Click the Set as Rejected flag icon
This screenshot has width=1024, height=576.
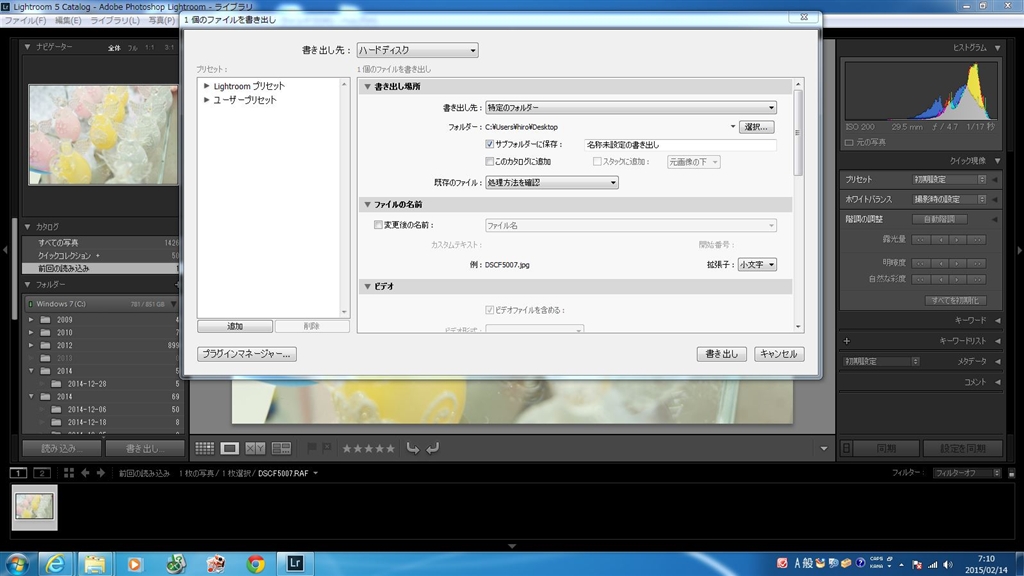pyautogui.click(x=327, y=448)
